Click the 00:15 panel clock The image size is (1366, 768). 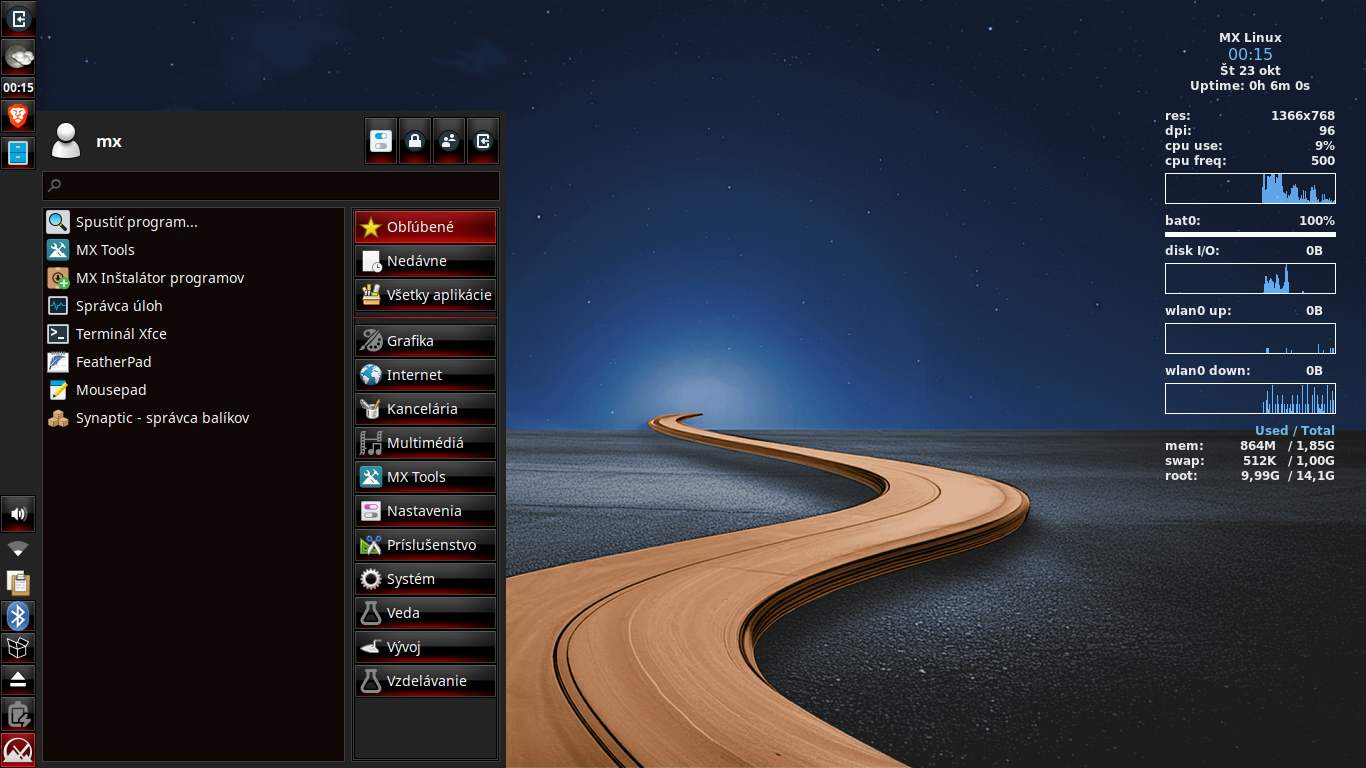click(x=18, y=87)
